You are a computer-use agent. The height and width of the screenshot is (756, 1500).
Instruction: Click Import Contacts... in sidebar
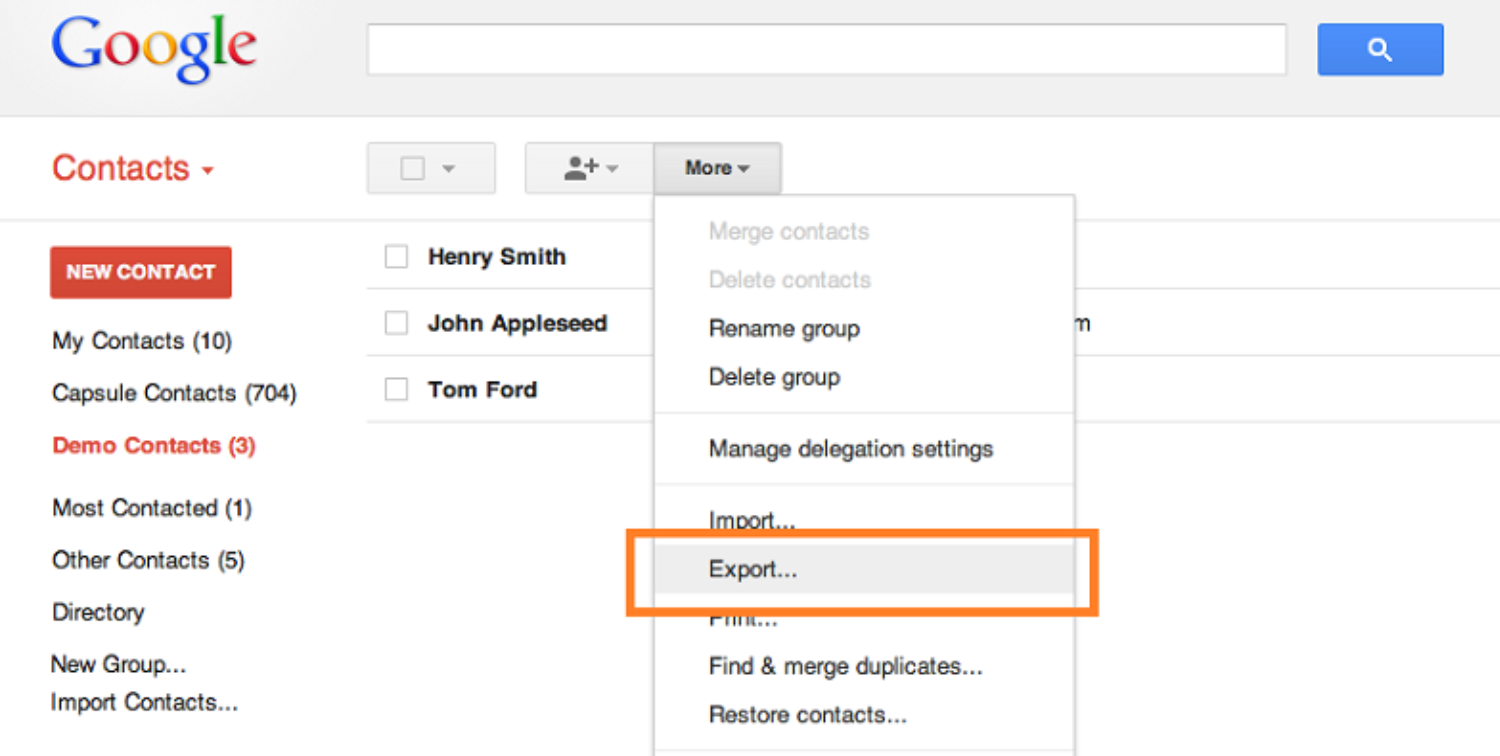pos(144,702)
